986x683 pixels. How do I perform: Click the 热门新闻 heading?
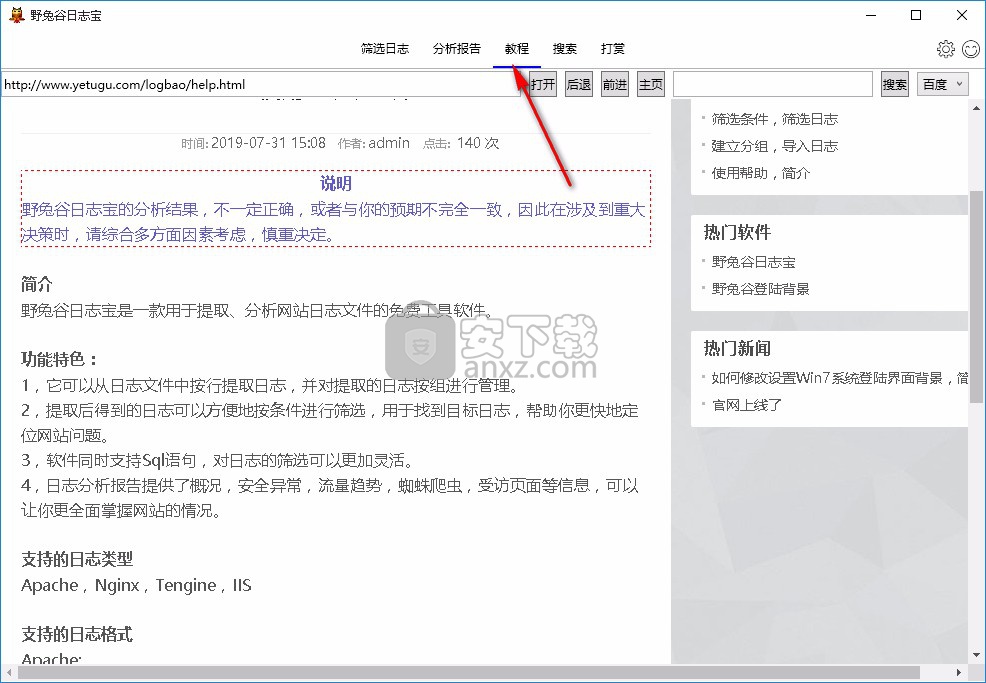pos(737,348)
